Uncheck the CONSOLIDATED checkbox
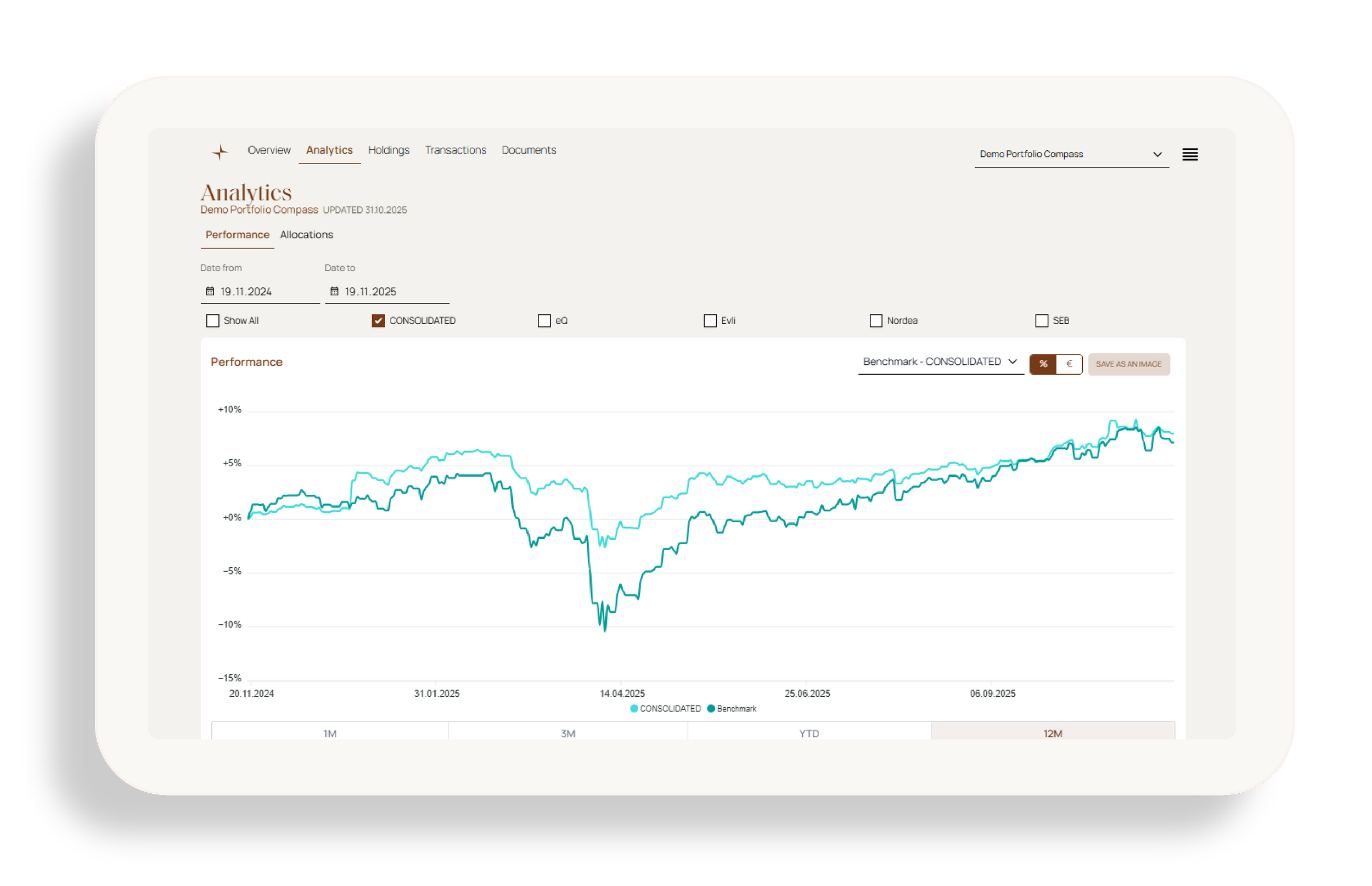This screenshot has height=886, width=1372. 378,320
